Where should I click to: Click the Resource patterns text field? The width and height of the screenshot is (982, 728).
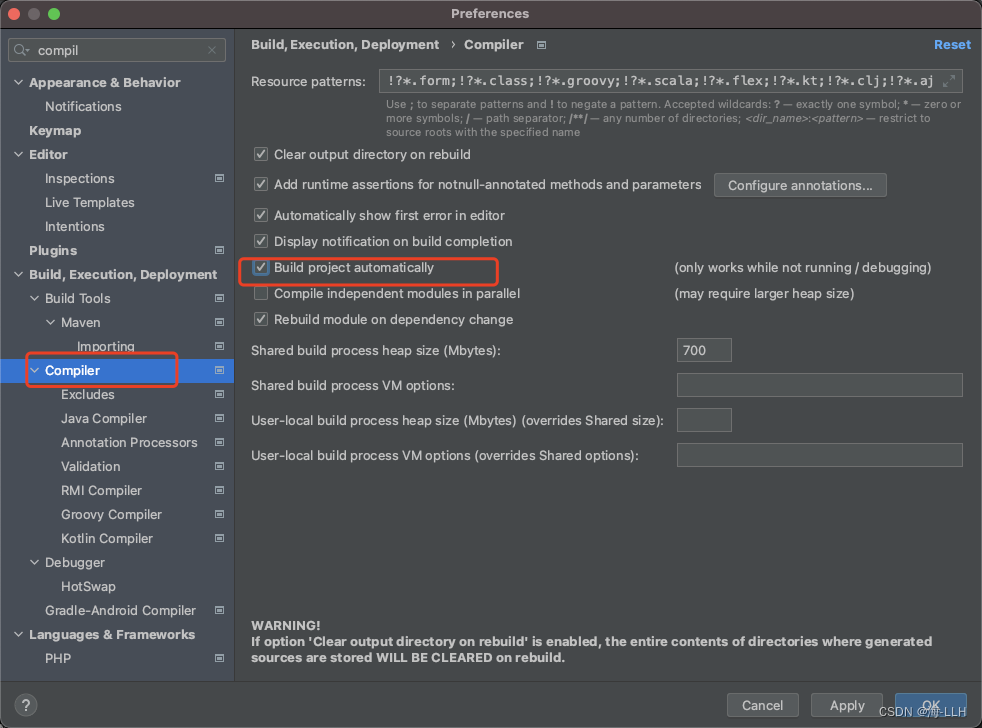coord(670,81)
